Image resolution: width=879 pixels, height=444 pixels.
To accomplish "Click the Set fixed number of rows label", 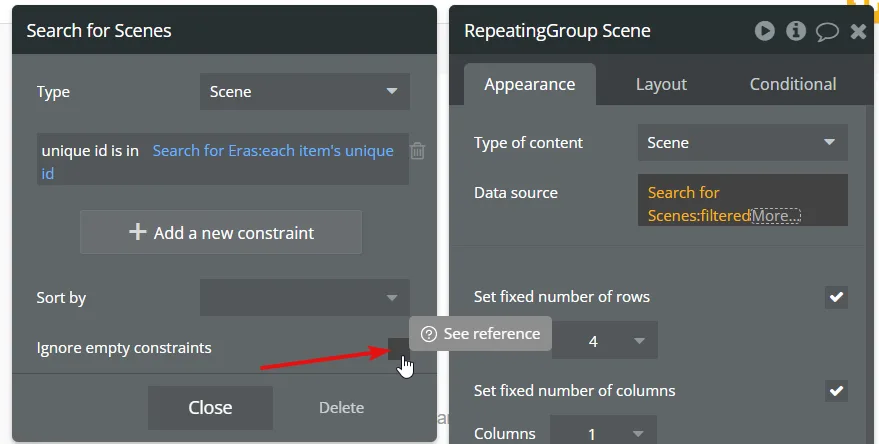I will click(x=562, y=297).
